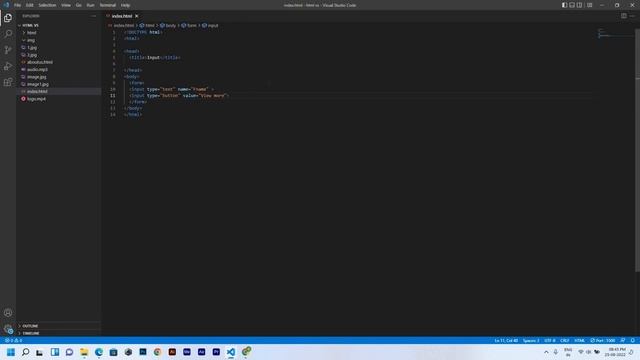
Task: Open the Search view in activity bar
Action: [x=8, y=34]
